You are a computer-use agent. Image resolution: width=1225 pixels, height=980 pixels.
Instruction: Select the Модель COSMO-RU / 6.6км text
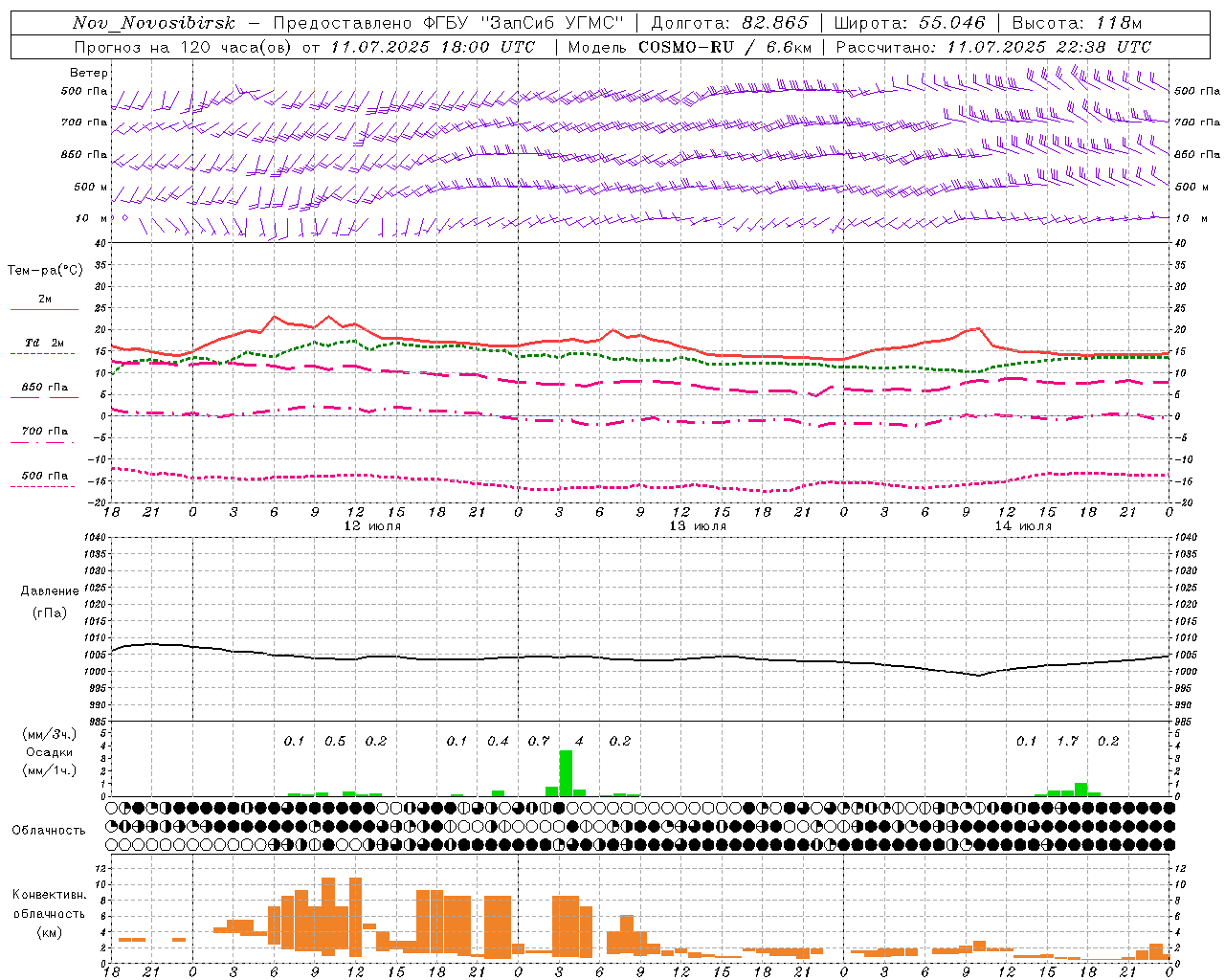click(690, 47)
